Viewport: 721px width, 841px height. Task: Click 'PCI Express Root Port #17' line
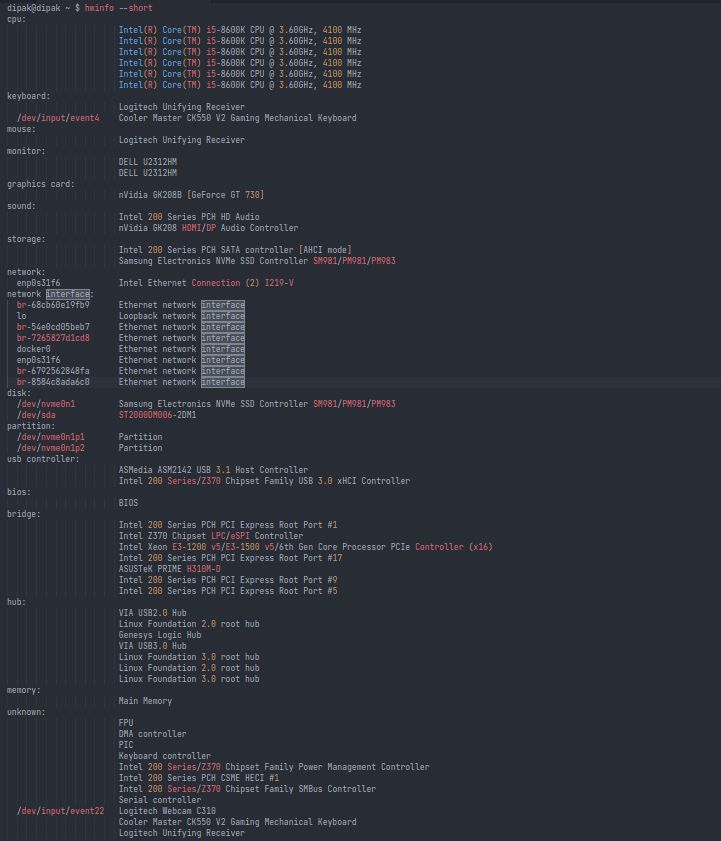tap(230, 558)
